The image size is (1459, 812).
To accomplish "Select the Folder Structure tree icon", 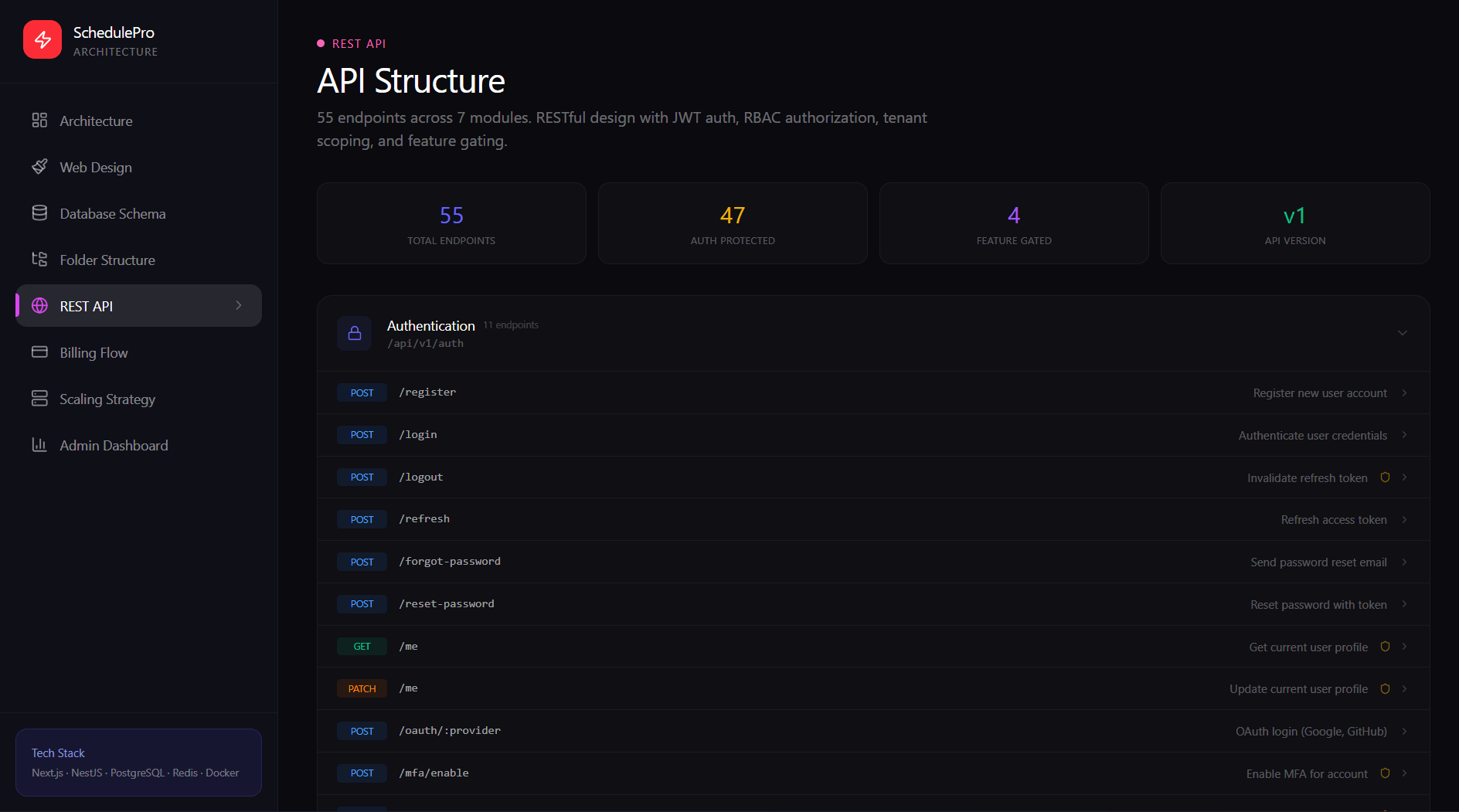I will (40, 260).
